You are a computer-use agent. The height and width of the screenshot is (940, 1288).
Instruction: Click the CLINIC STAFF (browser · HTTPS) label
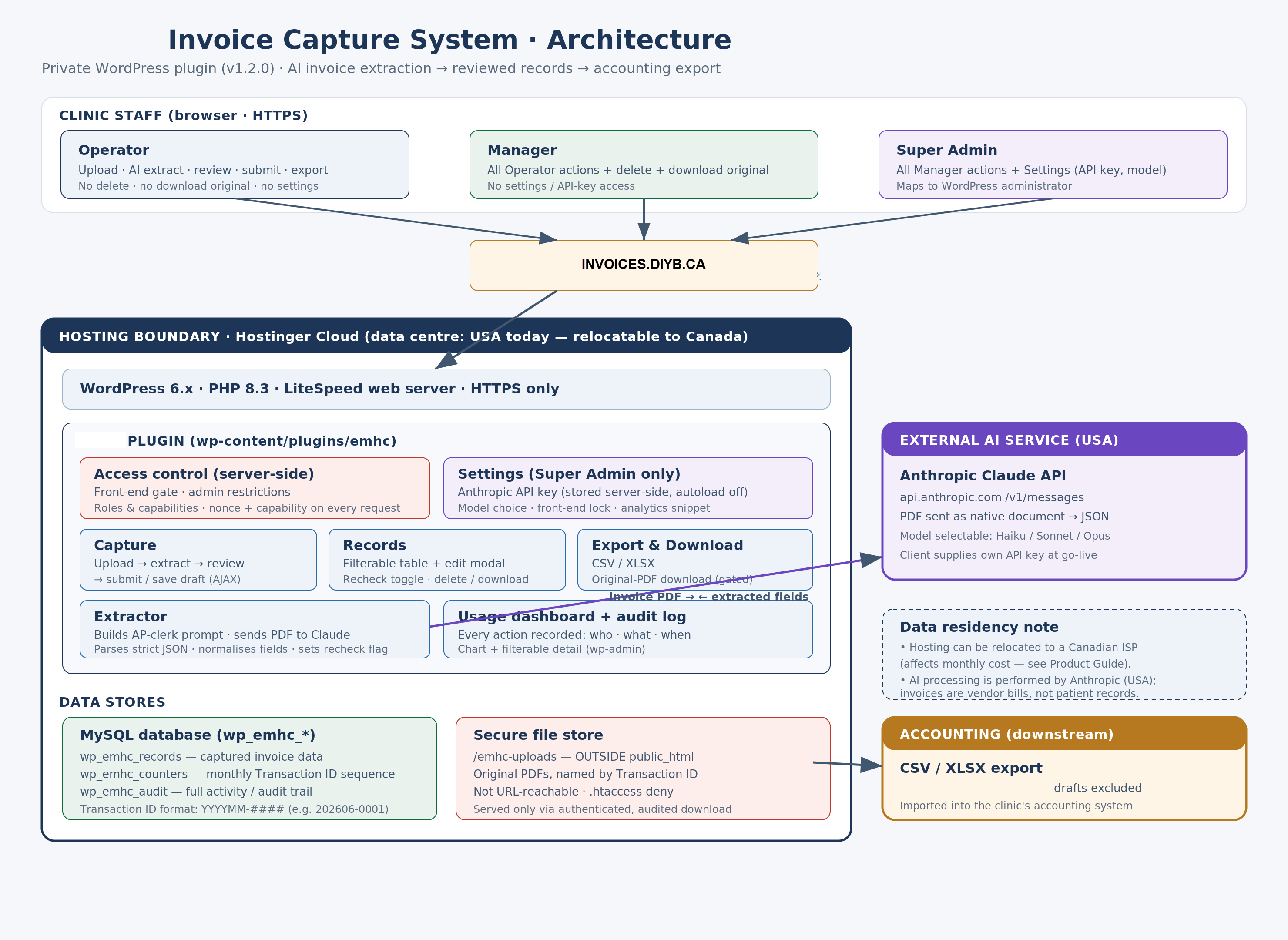(x=183, y=115)
